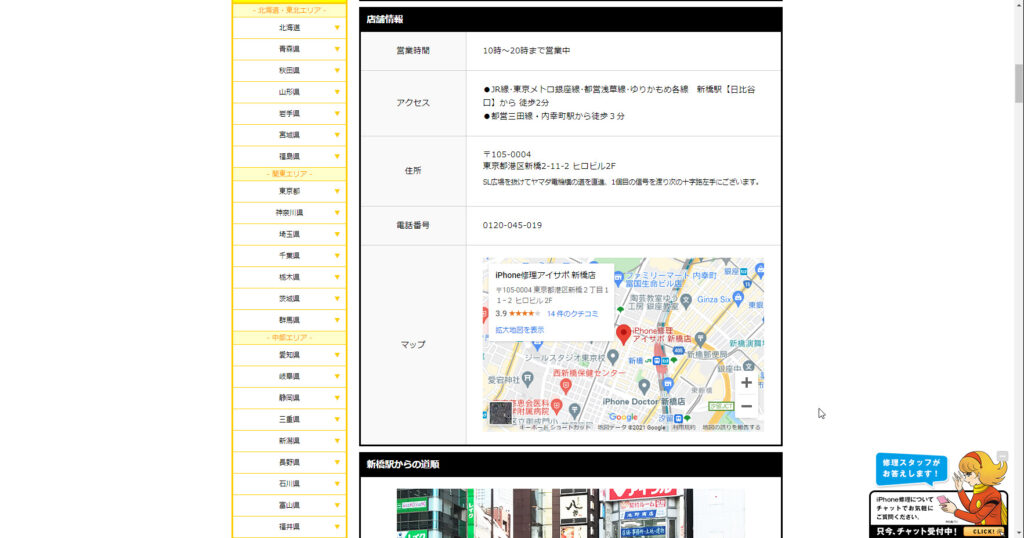Click the 愛宕神社 shrine marker on map
Screen dimensions: 1024x538
point(528,379)
